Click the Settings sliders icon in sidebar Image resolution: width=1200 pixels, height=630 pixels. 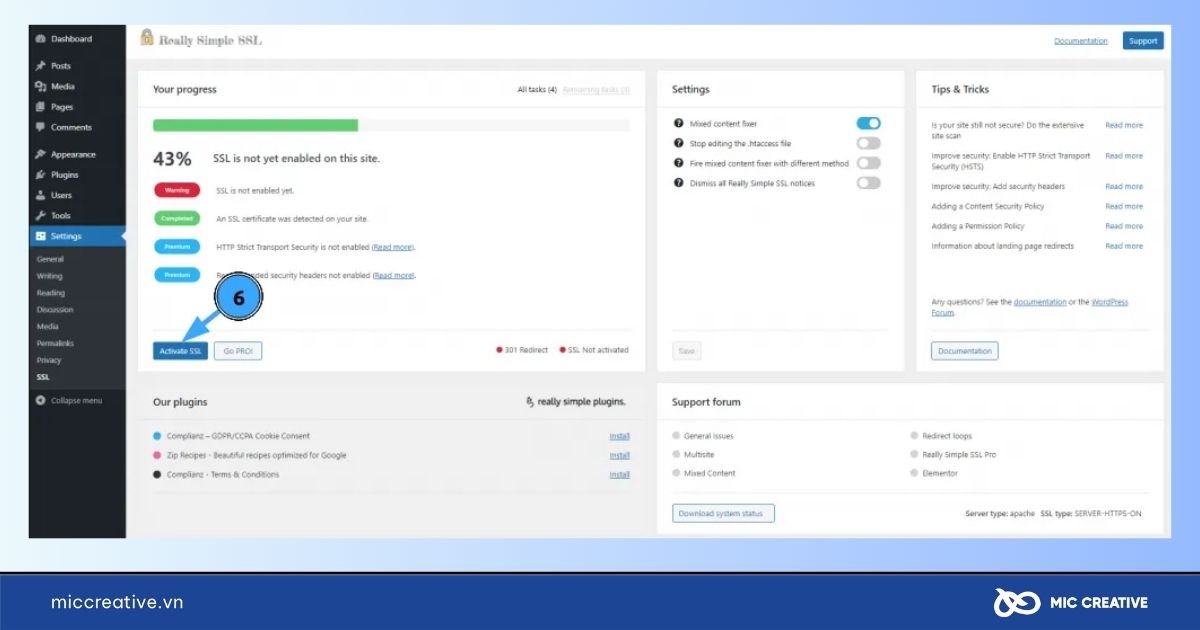41,237
